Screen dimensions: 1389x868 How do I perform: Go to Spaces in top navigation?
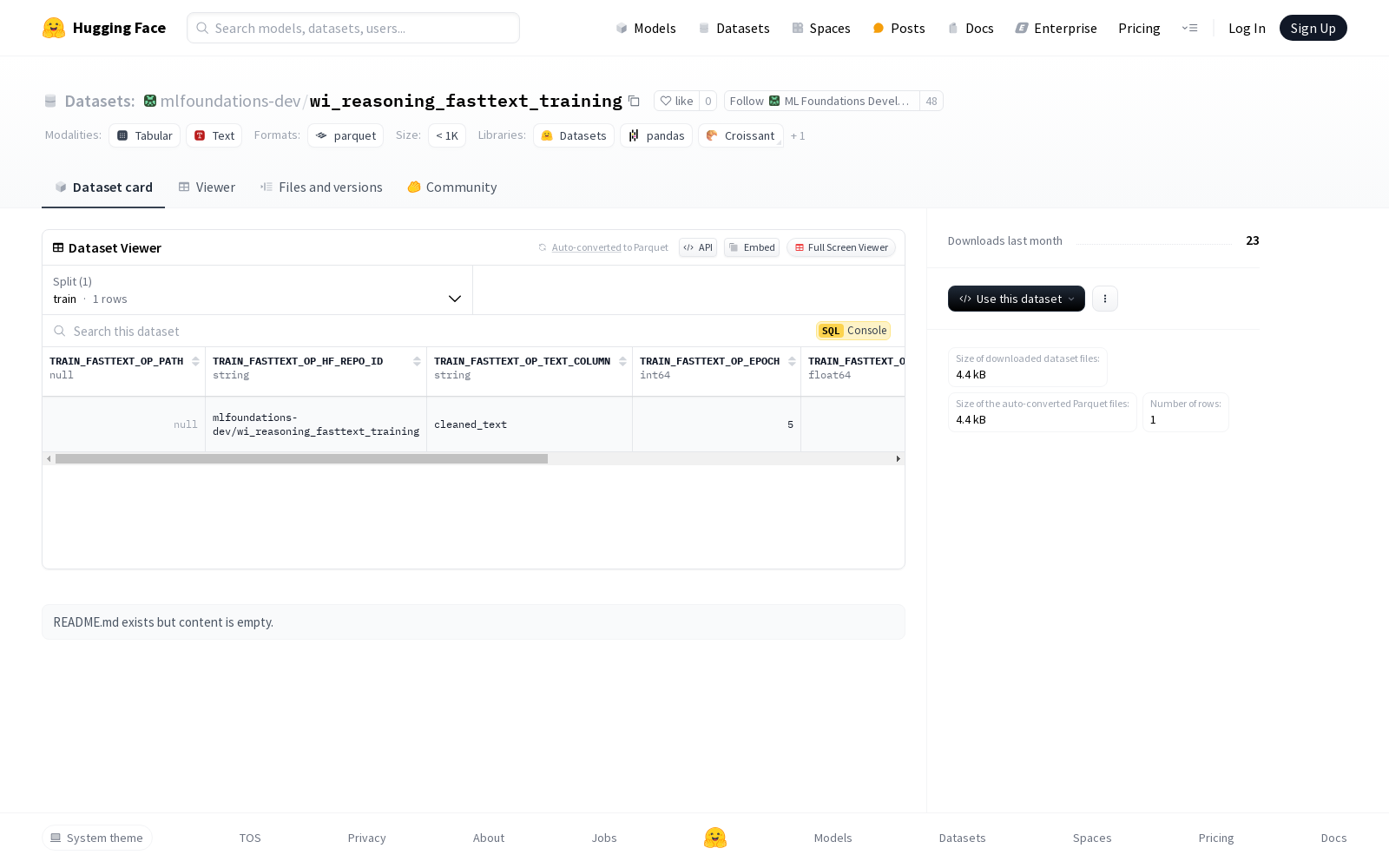tap(821, 28)
